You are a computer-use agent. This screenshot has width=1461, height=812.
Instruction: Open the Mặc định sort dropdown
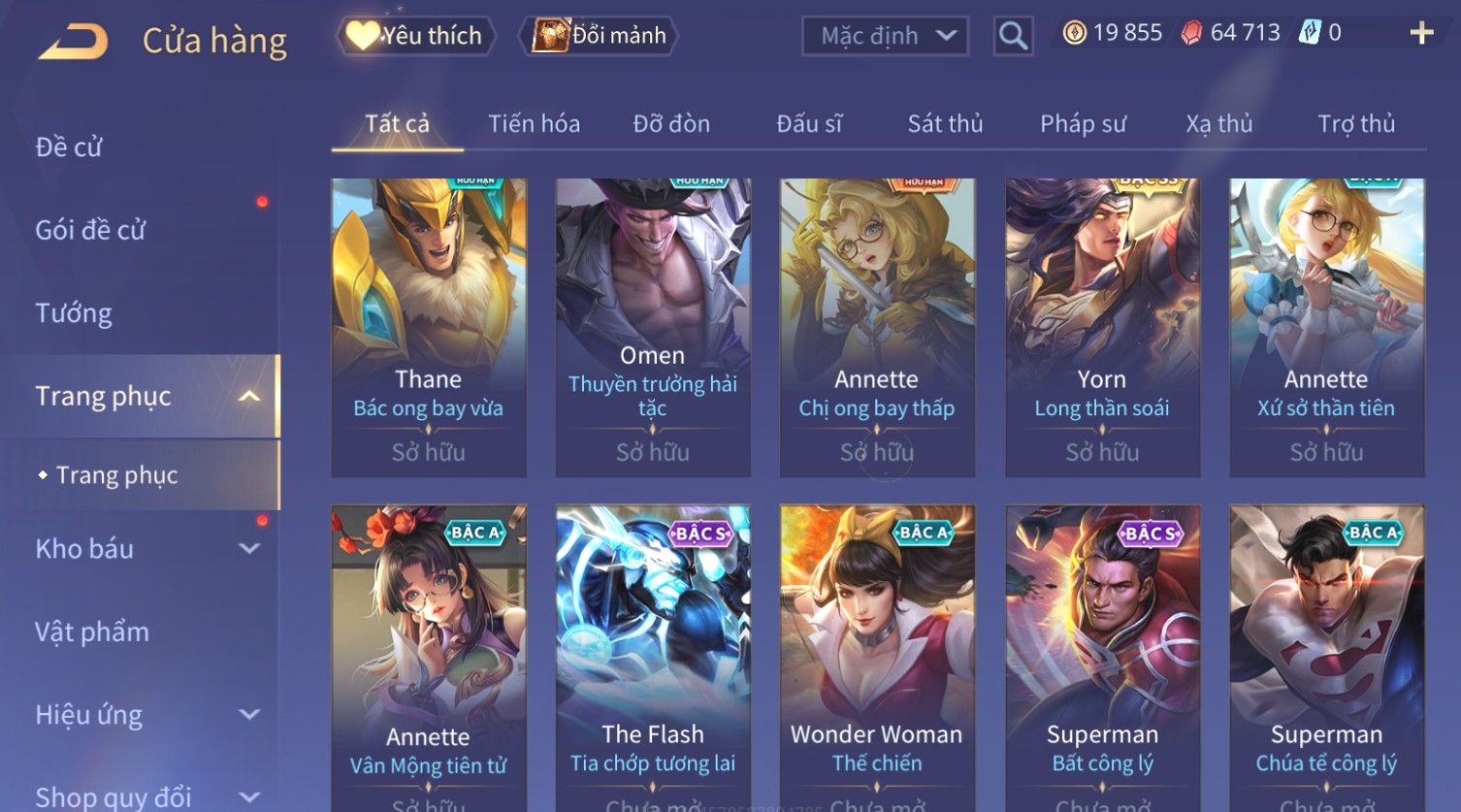click(x=886, y=36)
